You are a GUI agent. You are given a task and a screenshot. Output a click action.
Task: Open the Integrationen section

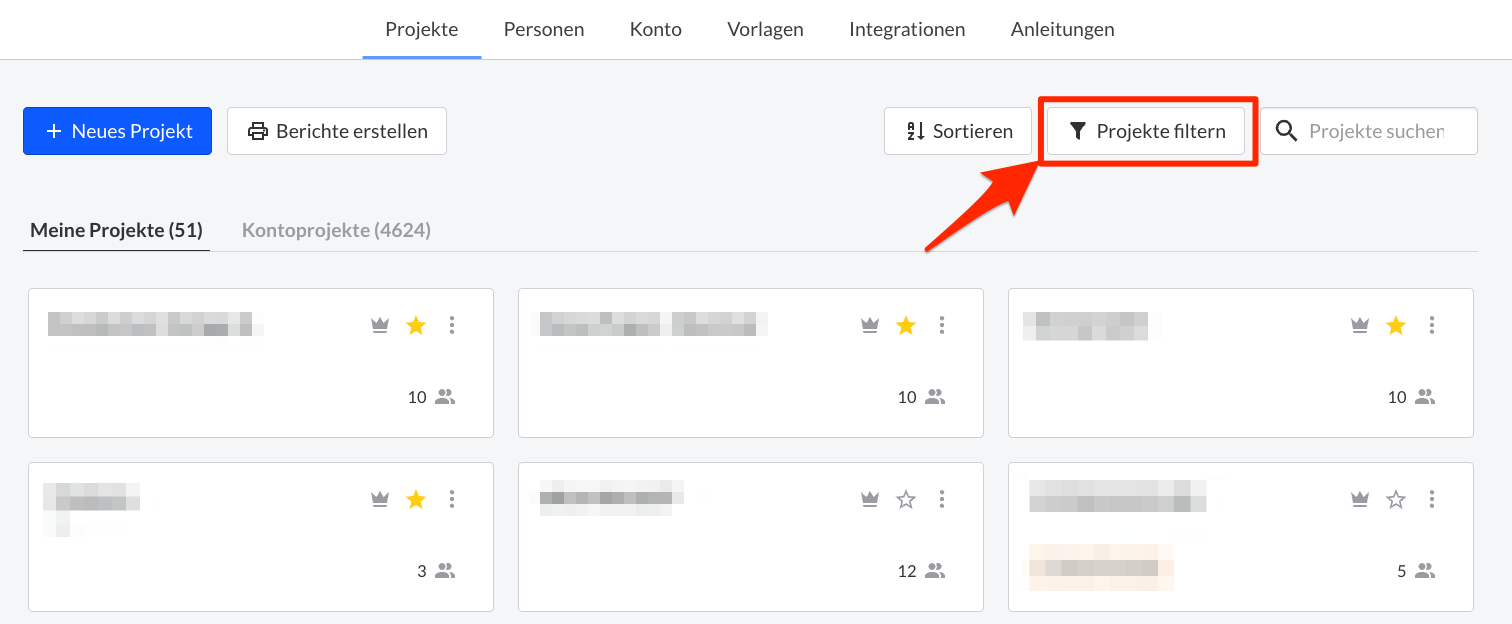(907, 29)
